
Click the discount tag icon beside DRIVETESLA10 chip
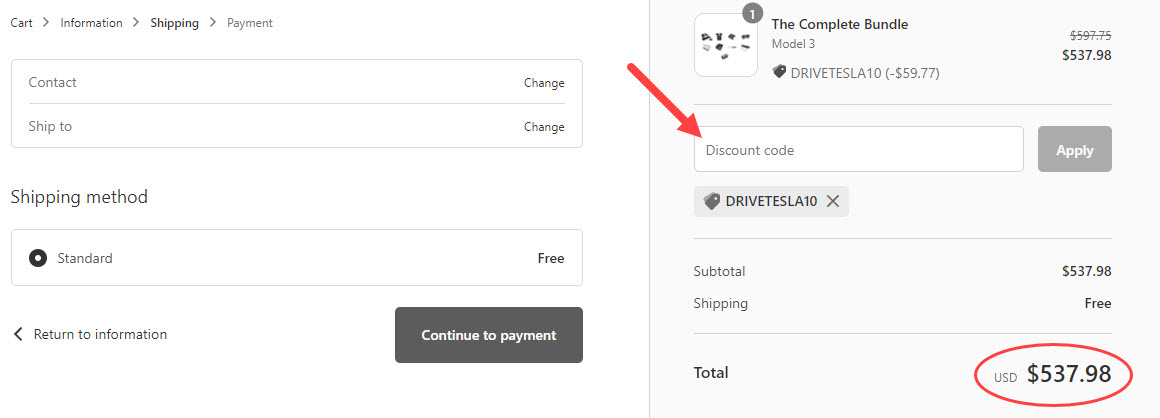(x=712, y=201)
